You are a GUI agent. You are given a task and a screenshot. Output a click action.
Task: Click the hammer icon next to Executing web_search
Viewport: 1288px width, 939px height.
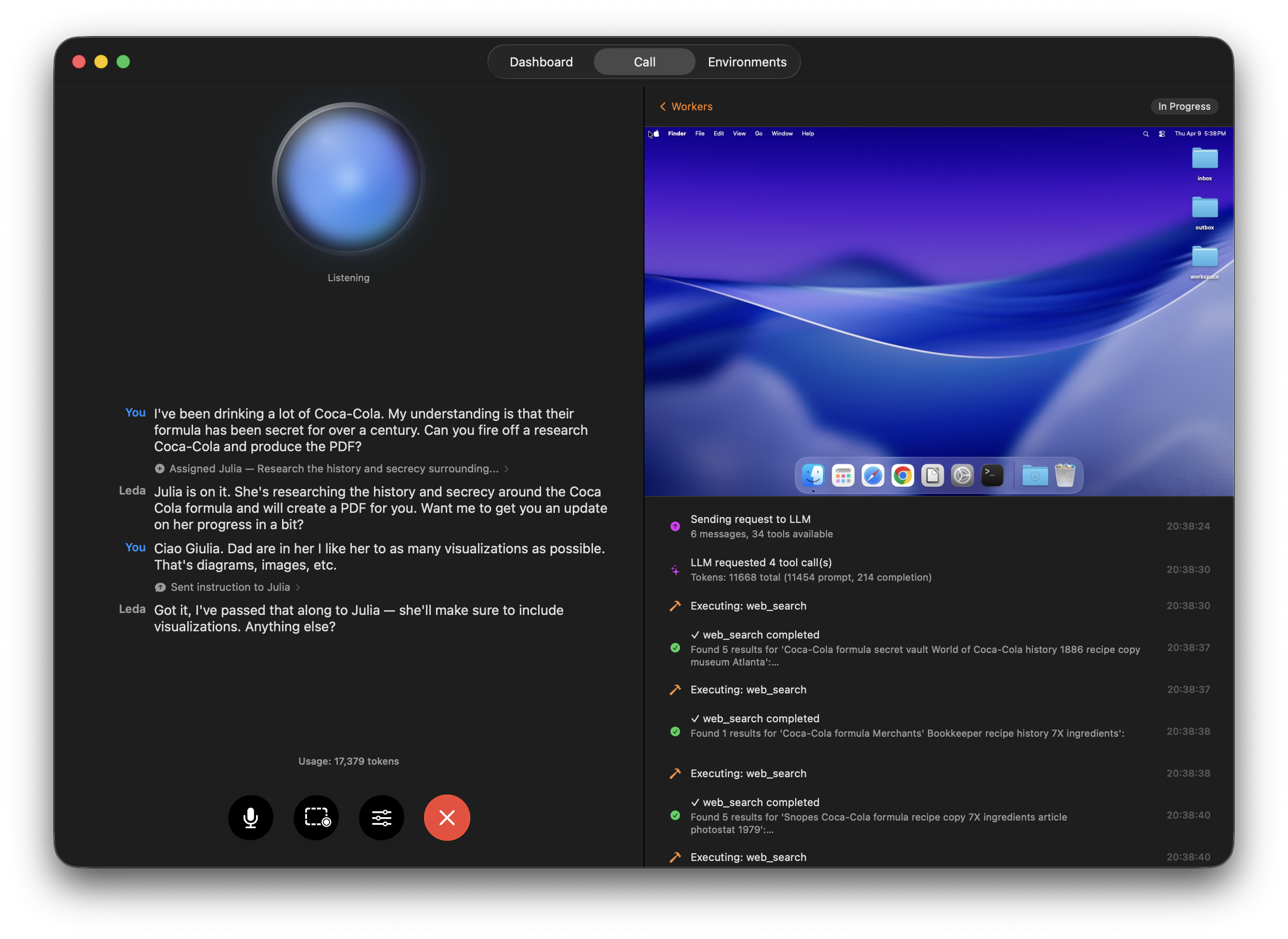click(x=675, y=606)
